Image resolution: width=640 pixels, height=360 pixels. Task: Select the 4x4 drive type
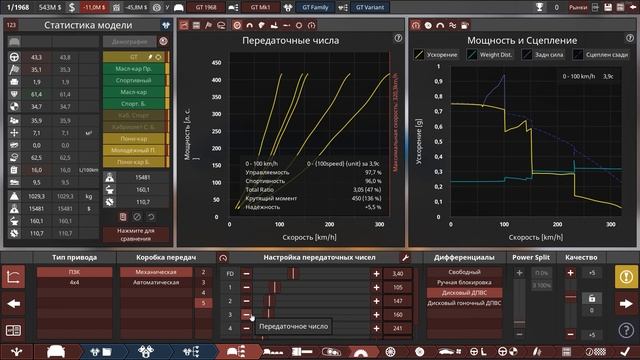74,282
